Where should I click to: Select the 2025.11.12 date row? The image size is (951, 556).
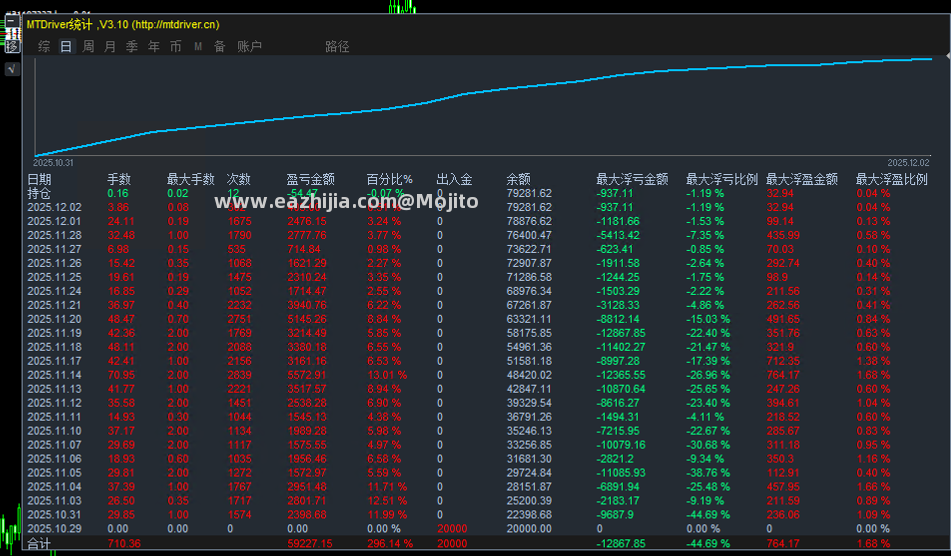pos(54,403)
